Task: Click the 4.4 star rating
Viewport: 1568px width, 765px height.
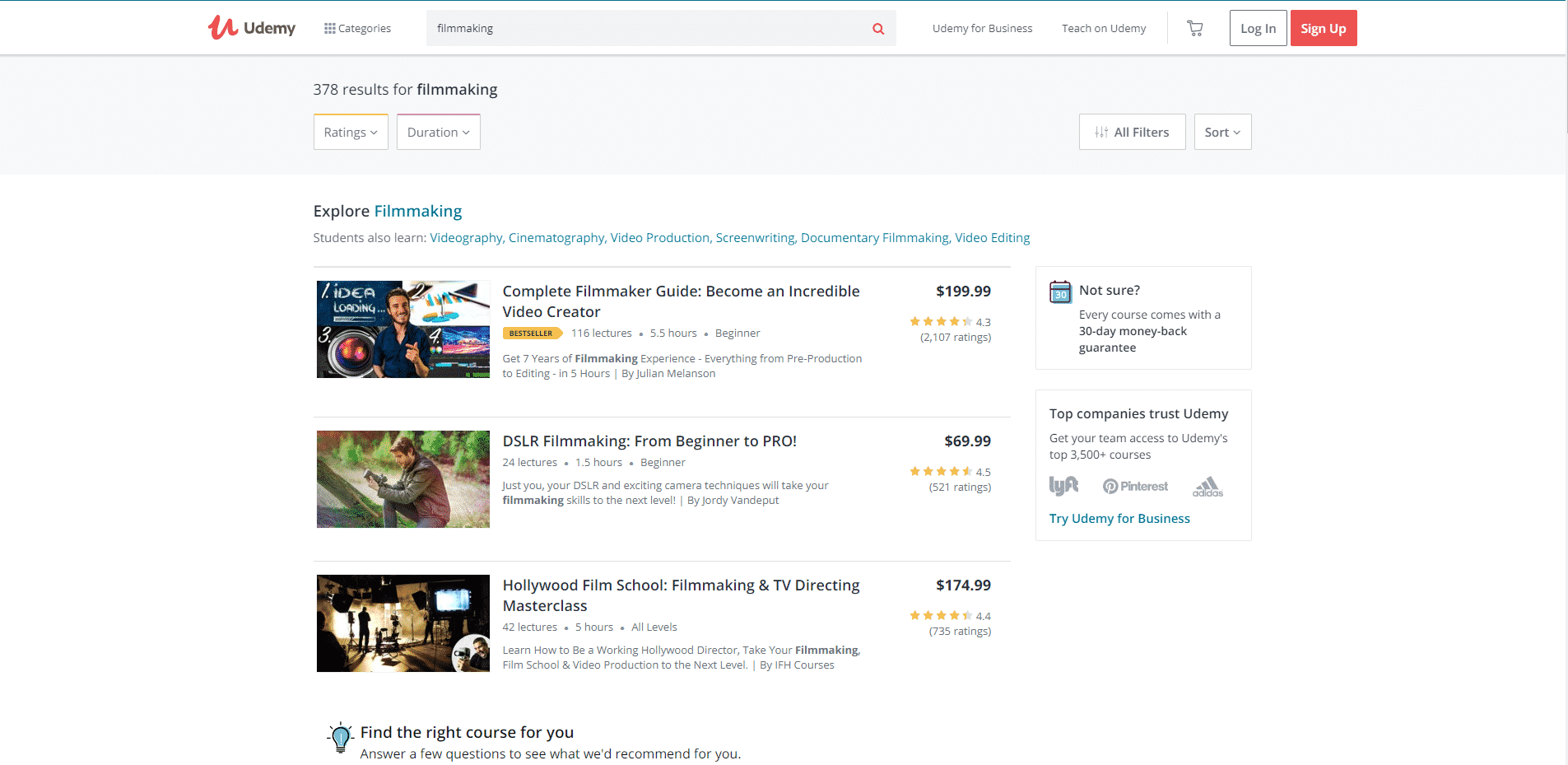Action: [950, 616]
